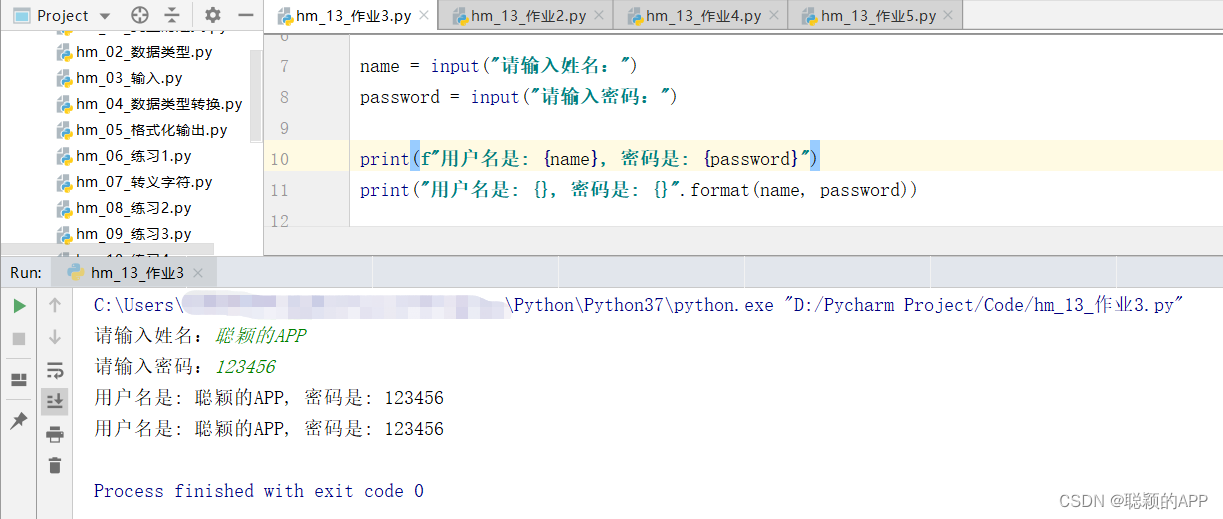1223x519 pixels.
Task: Toggle soft-wrap in the console
Action: click(55, 370)
